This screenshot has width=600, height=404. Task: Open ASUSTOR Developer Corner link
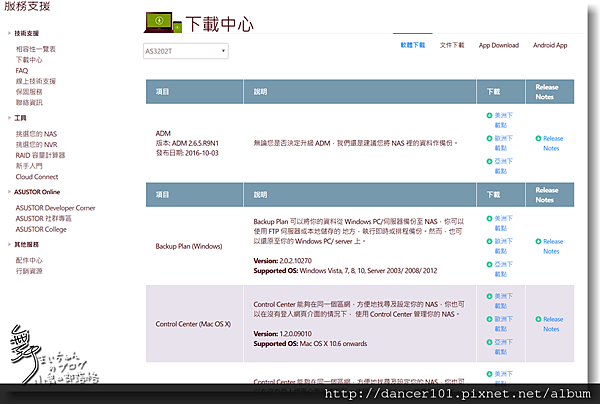tap(55, 208)
